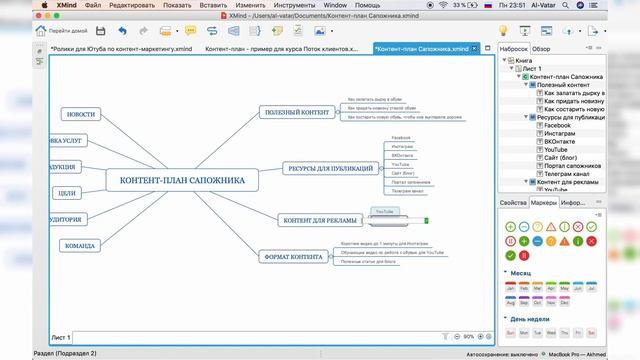Apply the Jan month marker
Viewport: 640px width, 360px height.
[510, 287]
